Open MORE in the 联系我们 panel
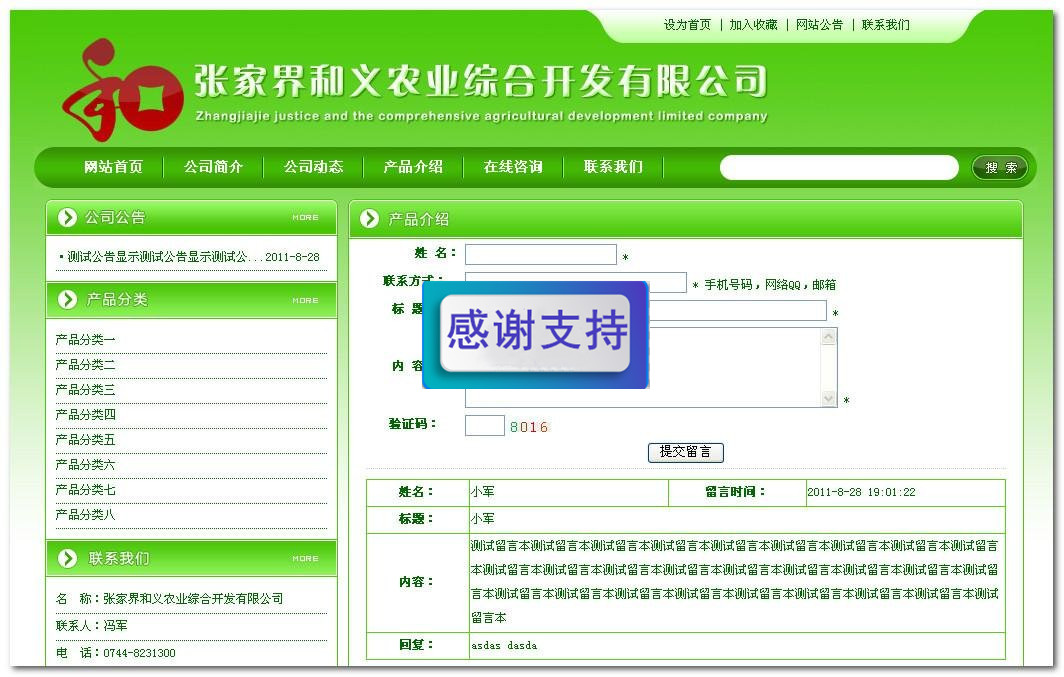This screenshot has width=1064, height=677. click(x=305, y=559)
